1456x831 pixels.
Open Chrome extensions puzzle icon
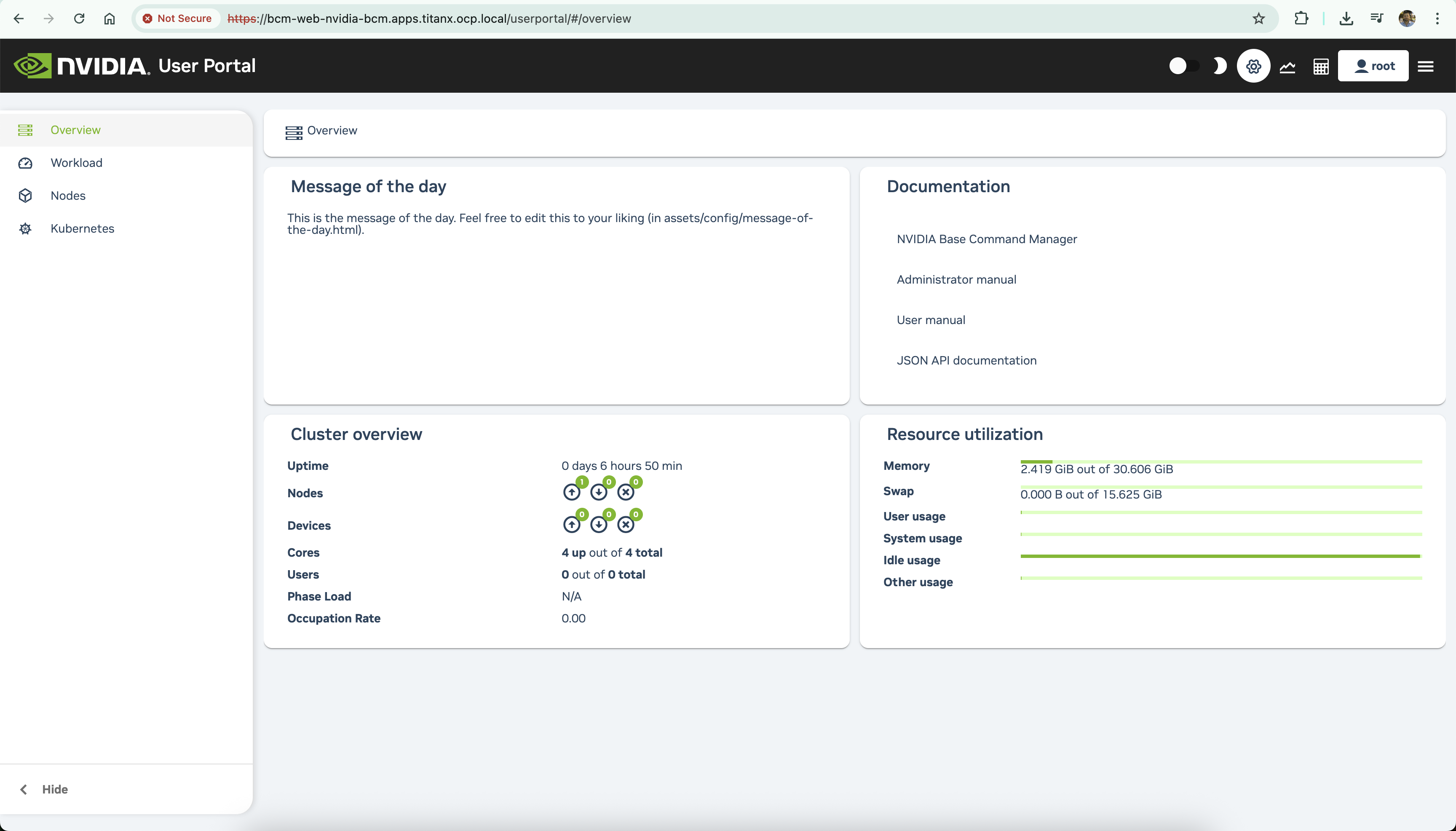point(1301,18)
